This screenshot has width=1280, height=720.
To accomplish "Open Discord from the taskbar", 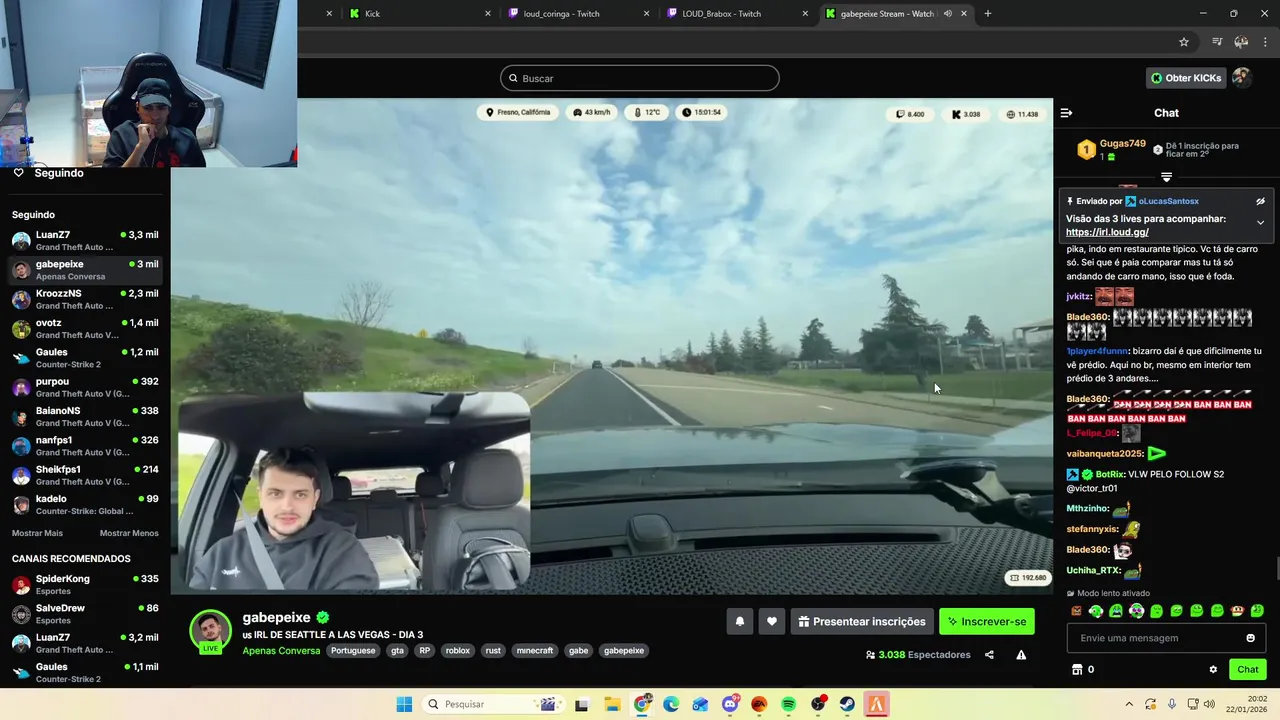I will (x=730, y=704).
